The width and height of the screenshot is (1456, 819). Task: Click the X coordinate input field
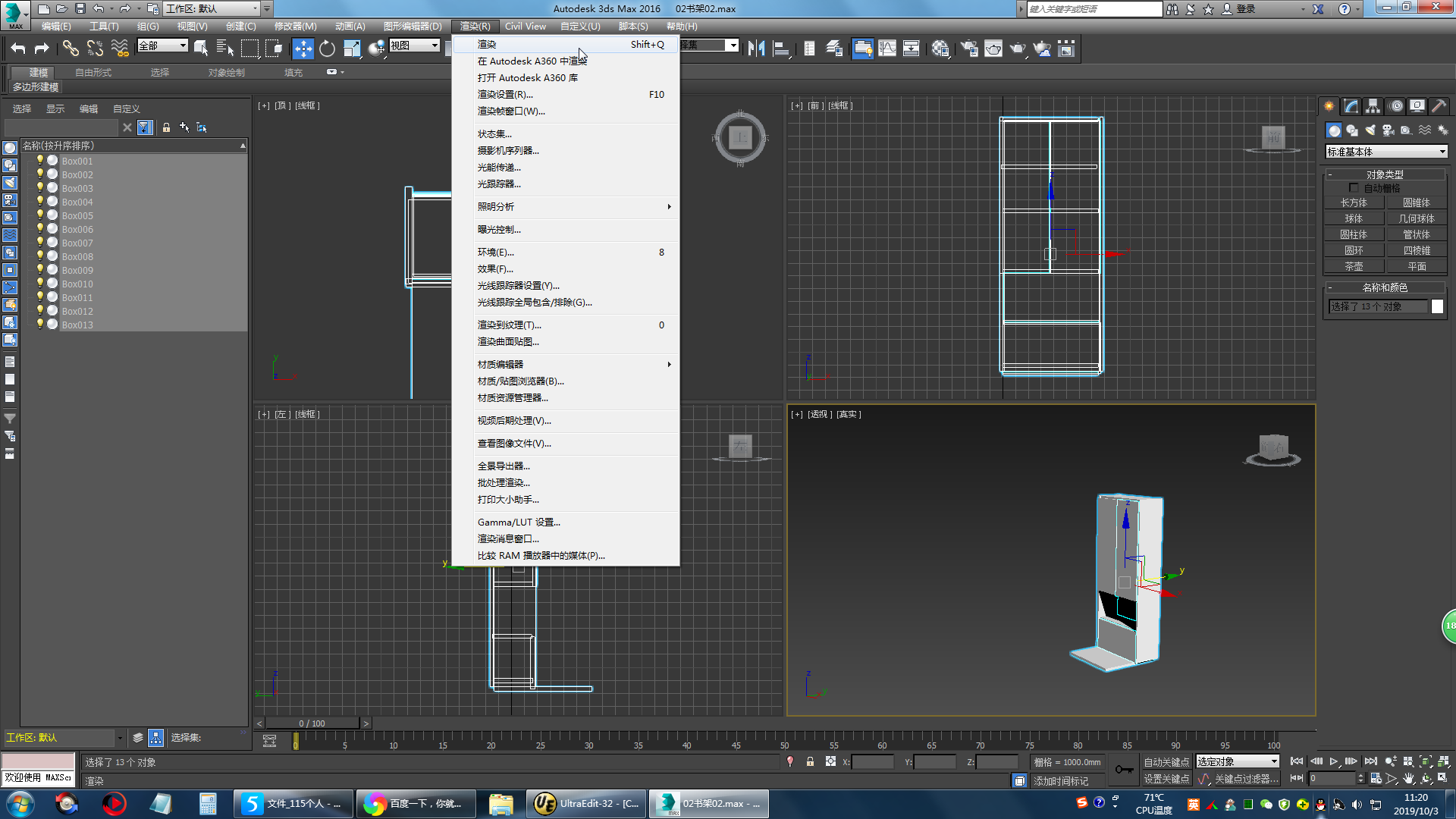coord(873,762)
